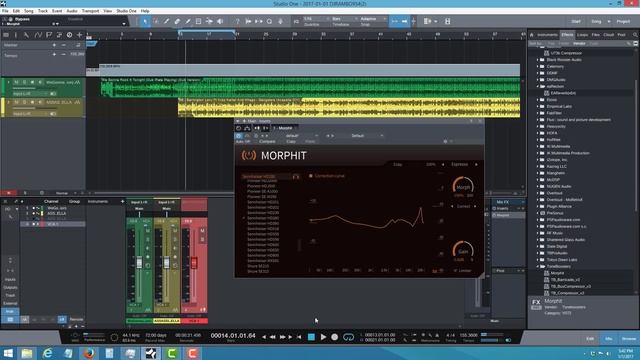Toggle the Loop button in transport

[348, 337]
